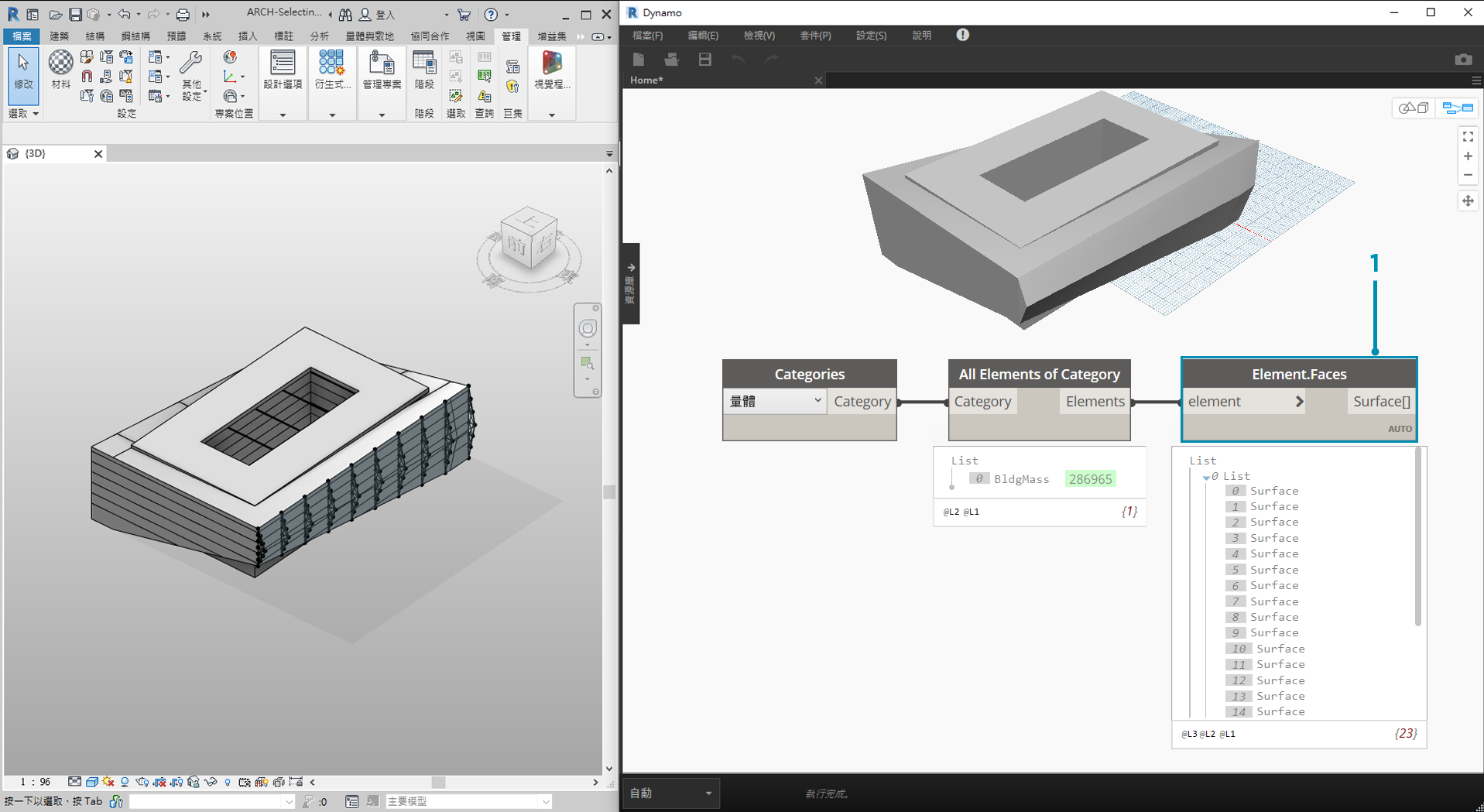Switch Dynamo to graph view navigation
Viewport: 1484px width, 812px height.
pos(1458,108)
